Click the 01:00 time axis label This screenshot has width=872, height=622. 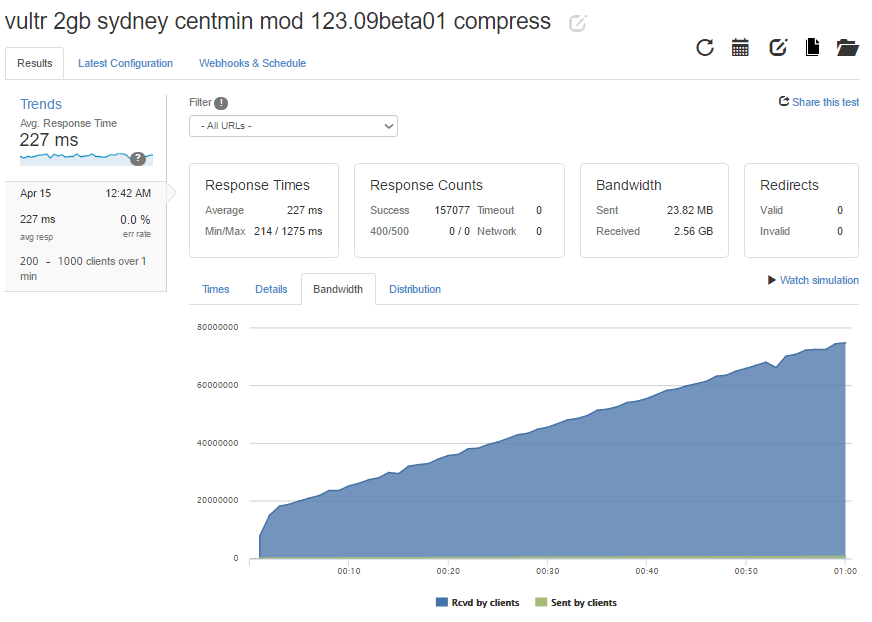[845, 571]
